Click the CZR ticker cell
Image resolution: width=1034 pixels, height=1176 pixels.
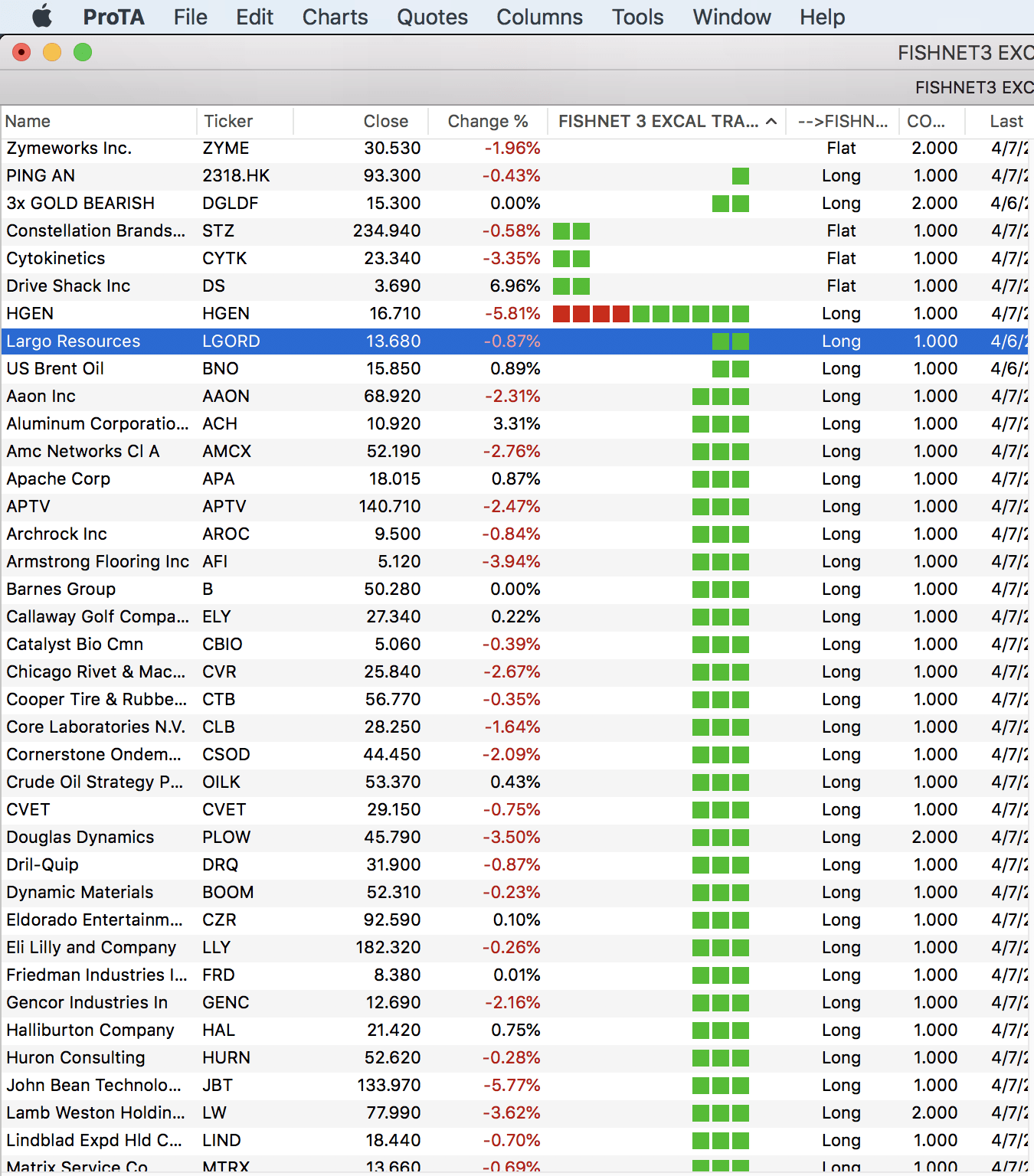point(220,920)
